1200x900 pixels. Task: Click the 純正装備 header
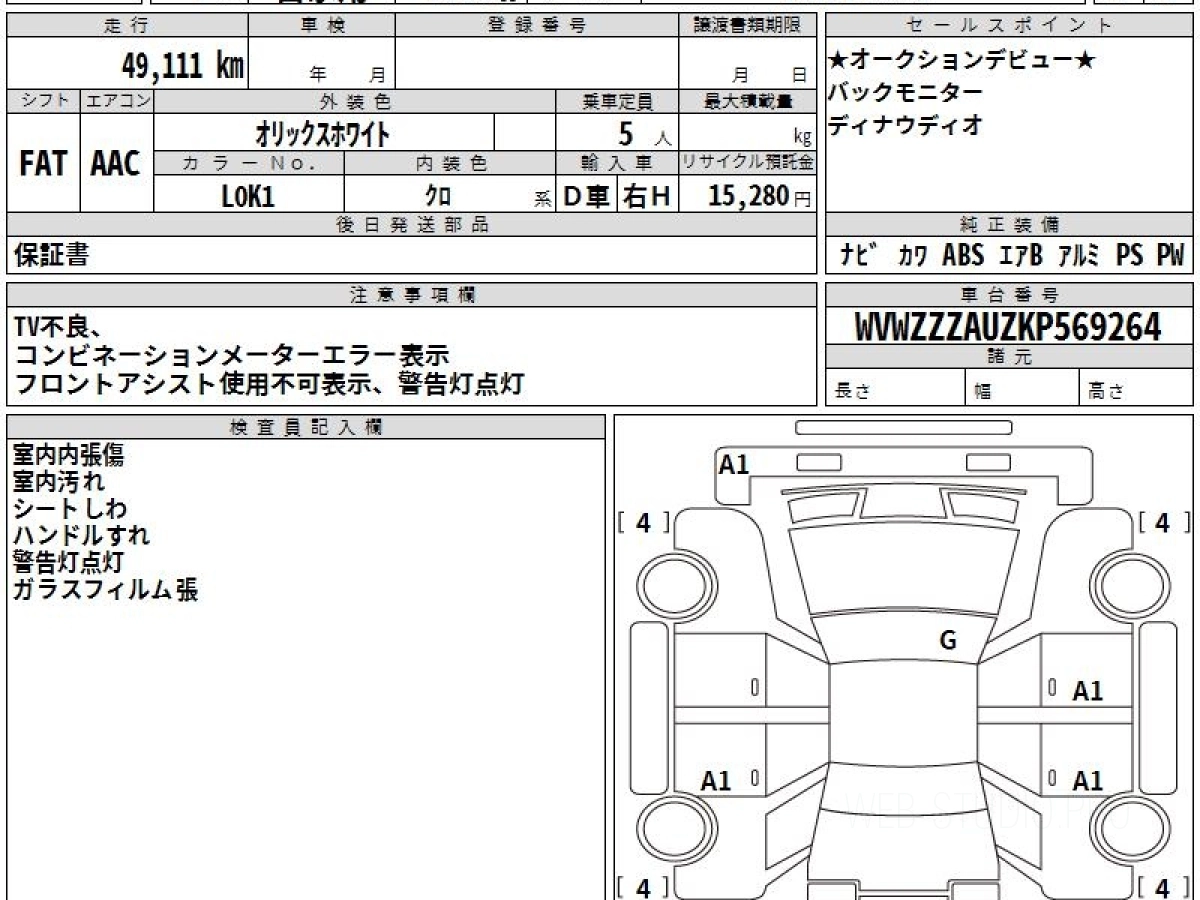pos(1009,225)
